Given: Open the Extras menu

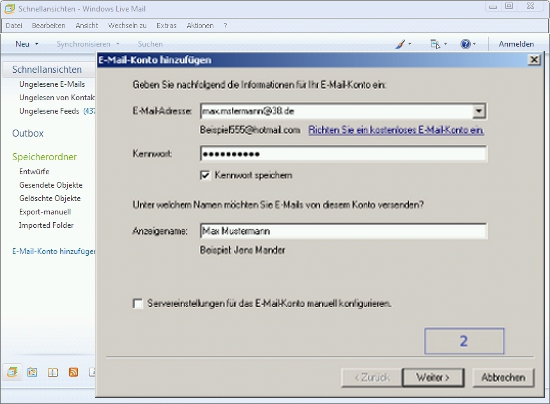Looking at the screenshot, I should point(166,26).
